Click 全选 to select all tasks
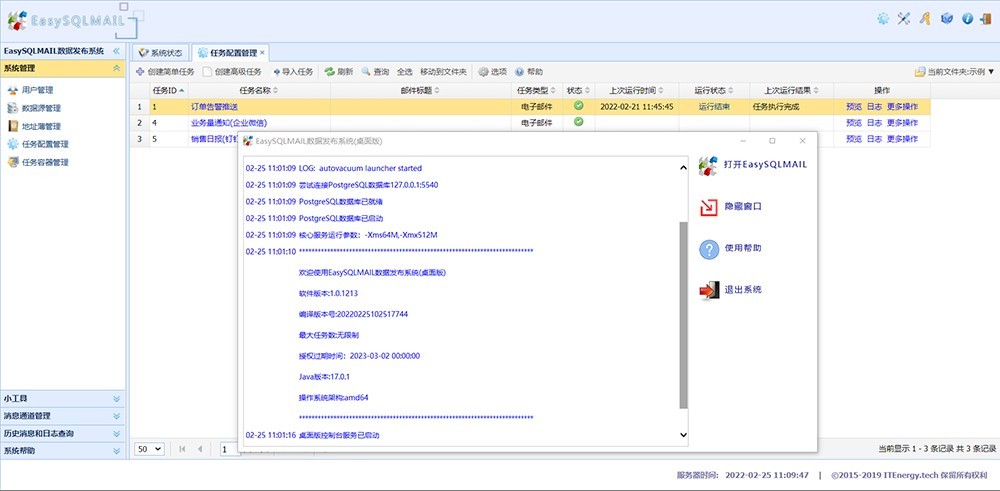This screenshot has width=1000, height=491. (x=404, y=72)
